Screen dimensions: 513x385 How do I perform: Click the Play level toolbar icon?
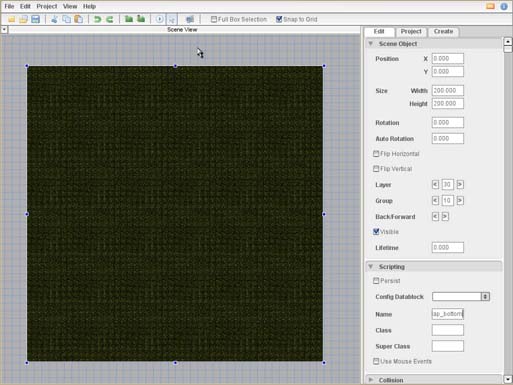[160, 19]
